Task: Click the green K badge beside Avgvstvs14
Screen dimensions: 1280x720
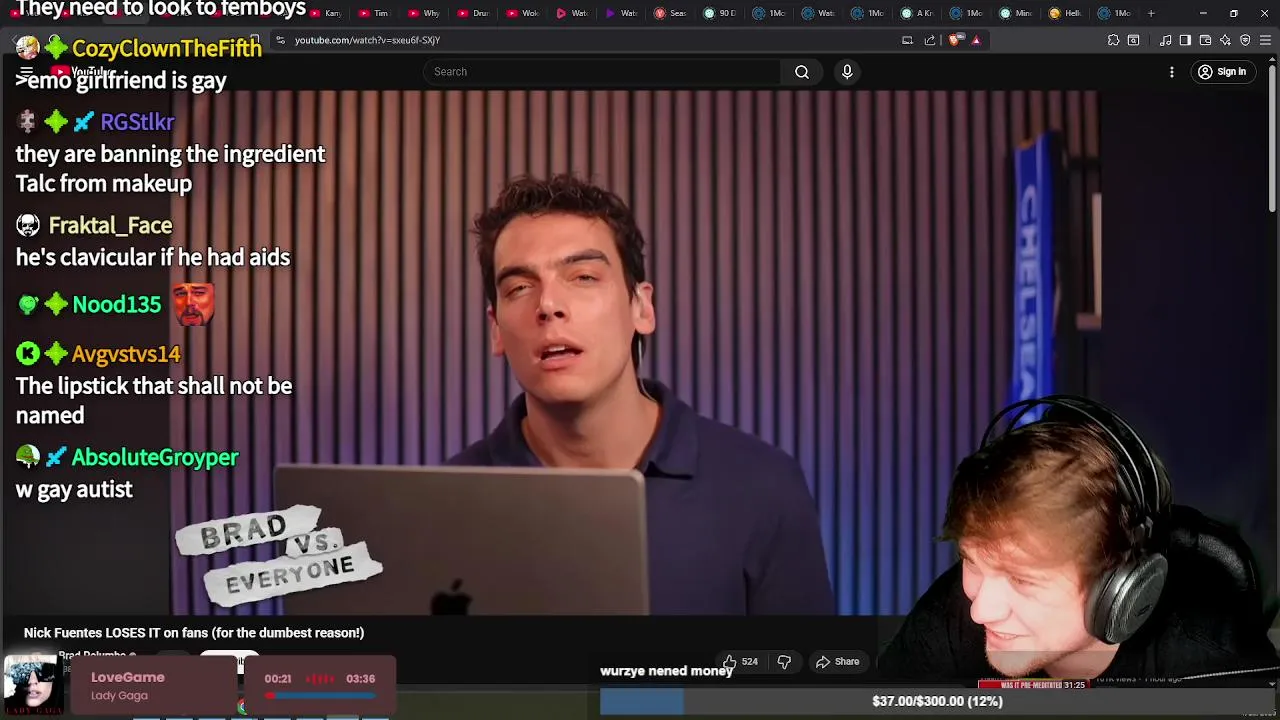Action: pyautogui.click(x=28, y=353)
